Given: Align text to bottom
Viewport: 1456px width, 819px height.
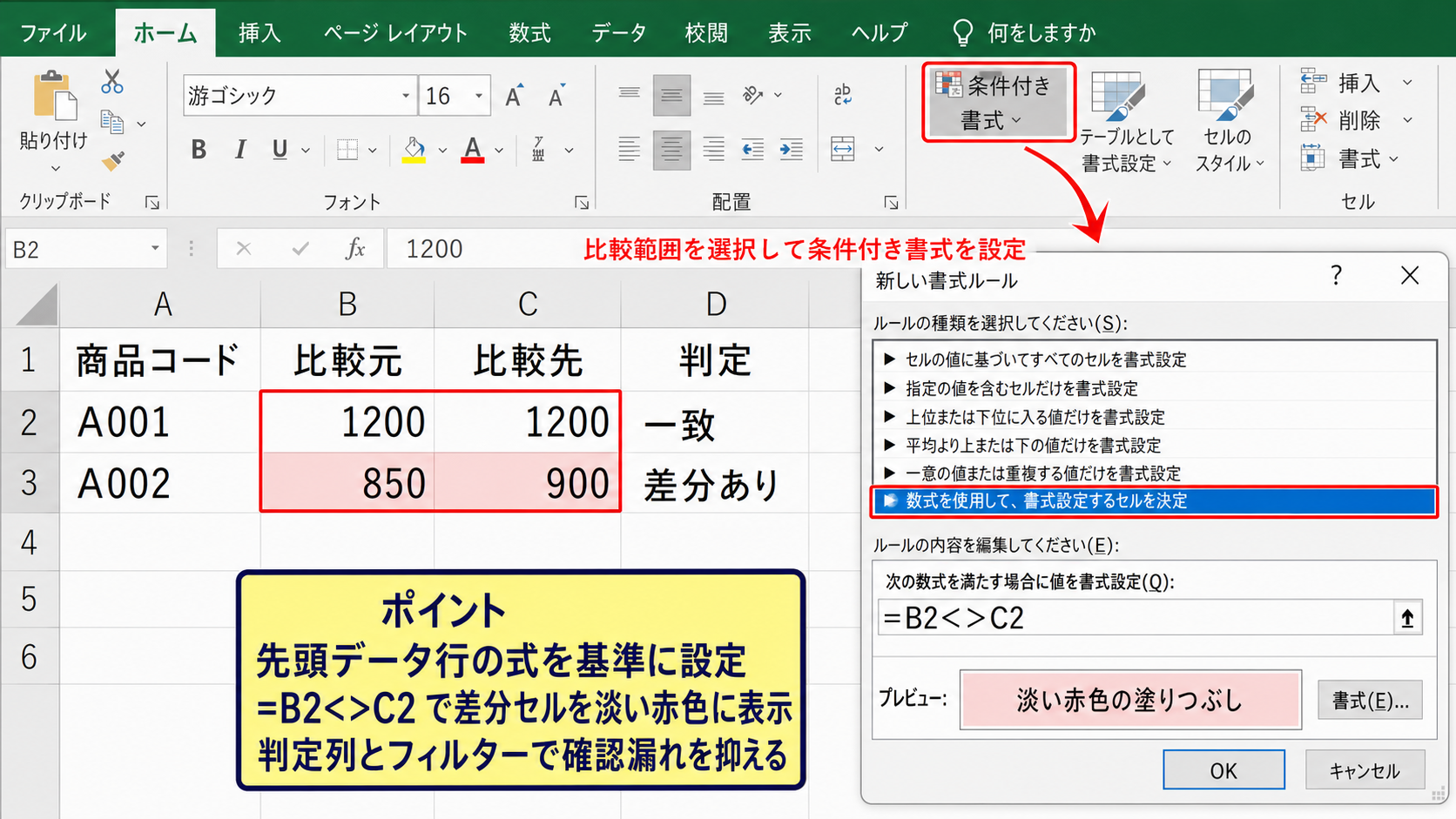Looking at the screenshot, I should pyautogui.click(x=714, y=97).
